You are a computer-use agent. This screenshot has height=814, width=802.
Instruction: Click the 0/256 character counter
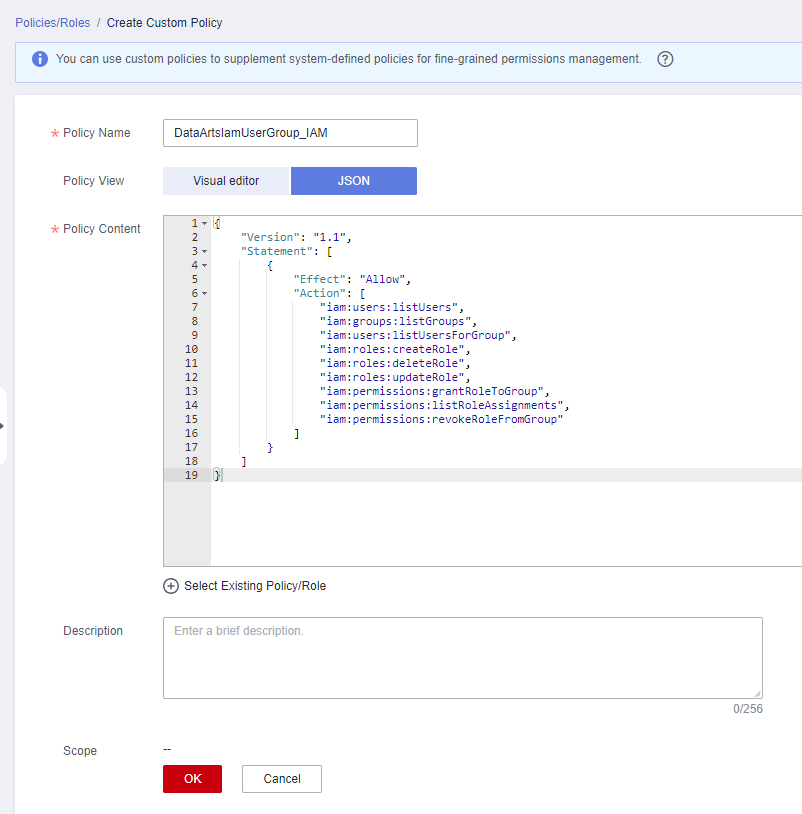pyautogui.click(x=747, y=709)
